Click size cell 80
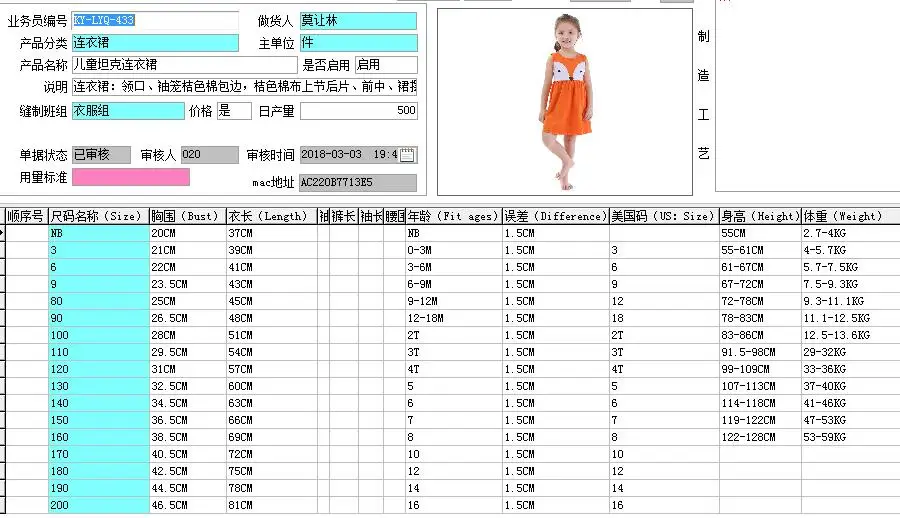900x518 pixels. point(99,301)
